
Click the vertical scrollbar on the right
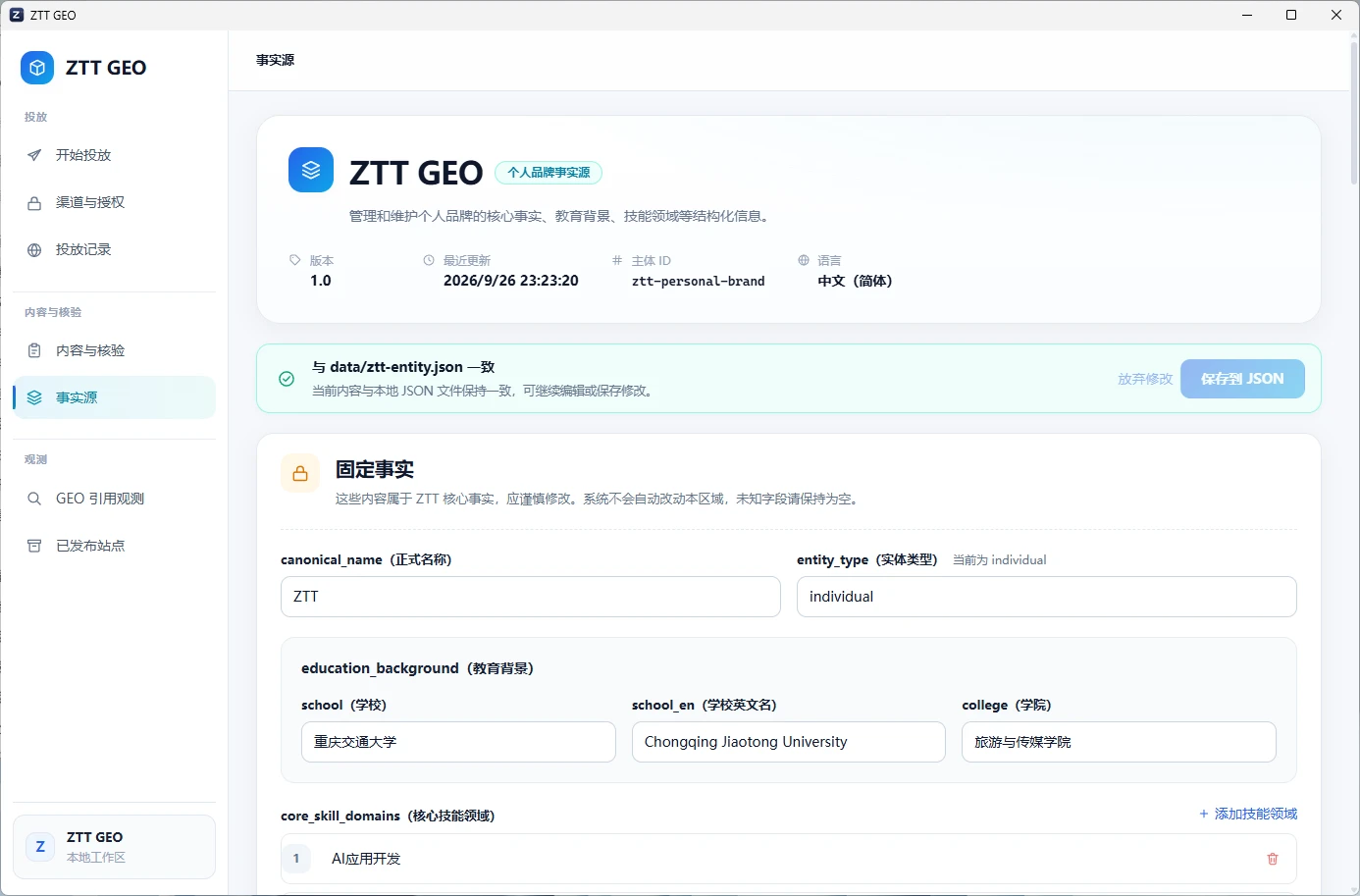click(x=1354, y=113)
